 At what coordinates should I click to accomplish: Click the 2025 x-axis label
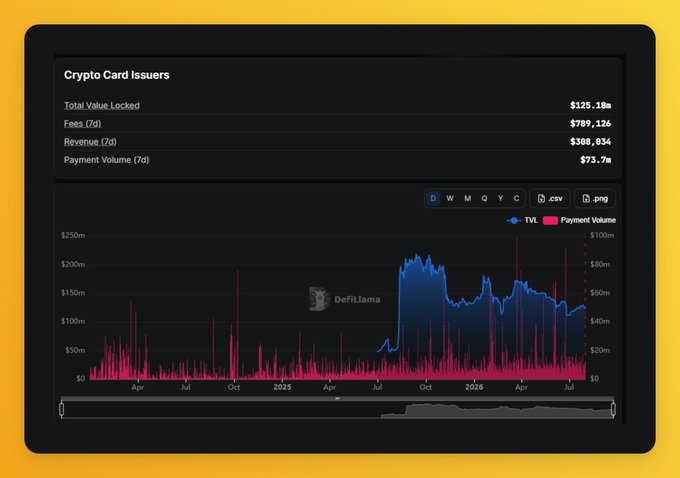point(282,387)
